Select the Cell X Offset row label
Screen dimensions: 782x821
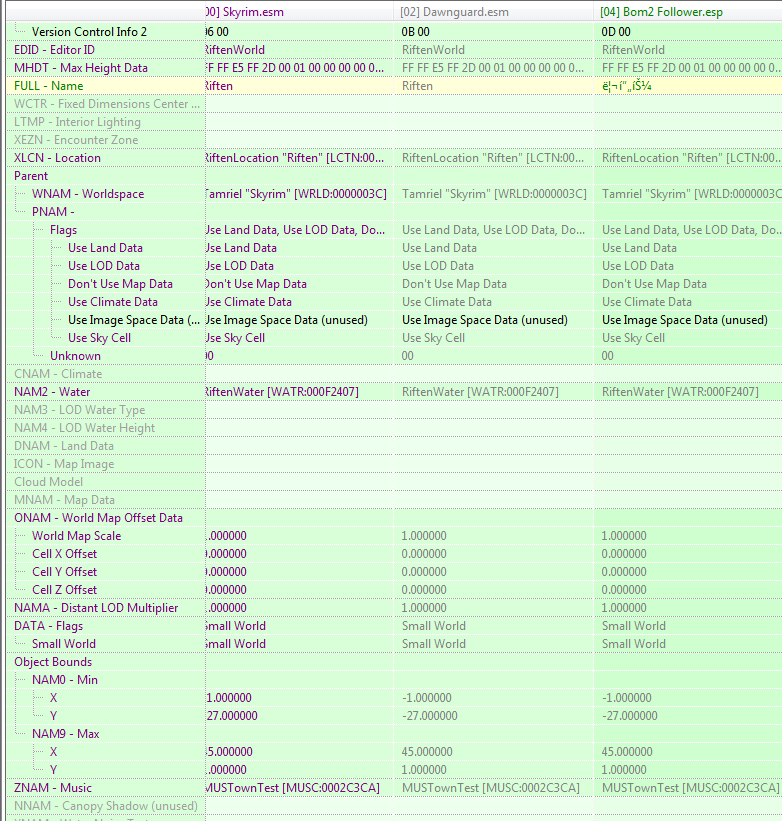click(64, 554)
